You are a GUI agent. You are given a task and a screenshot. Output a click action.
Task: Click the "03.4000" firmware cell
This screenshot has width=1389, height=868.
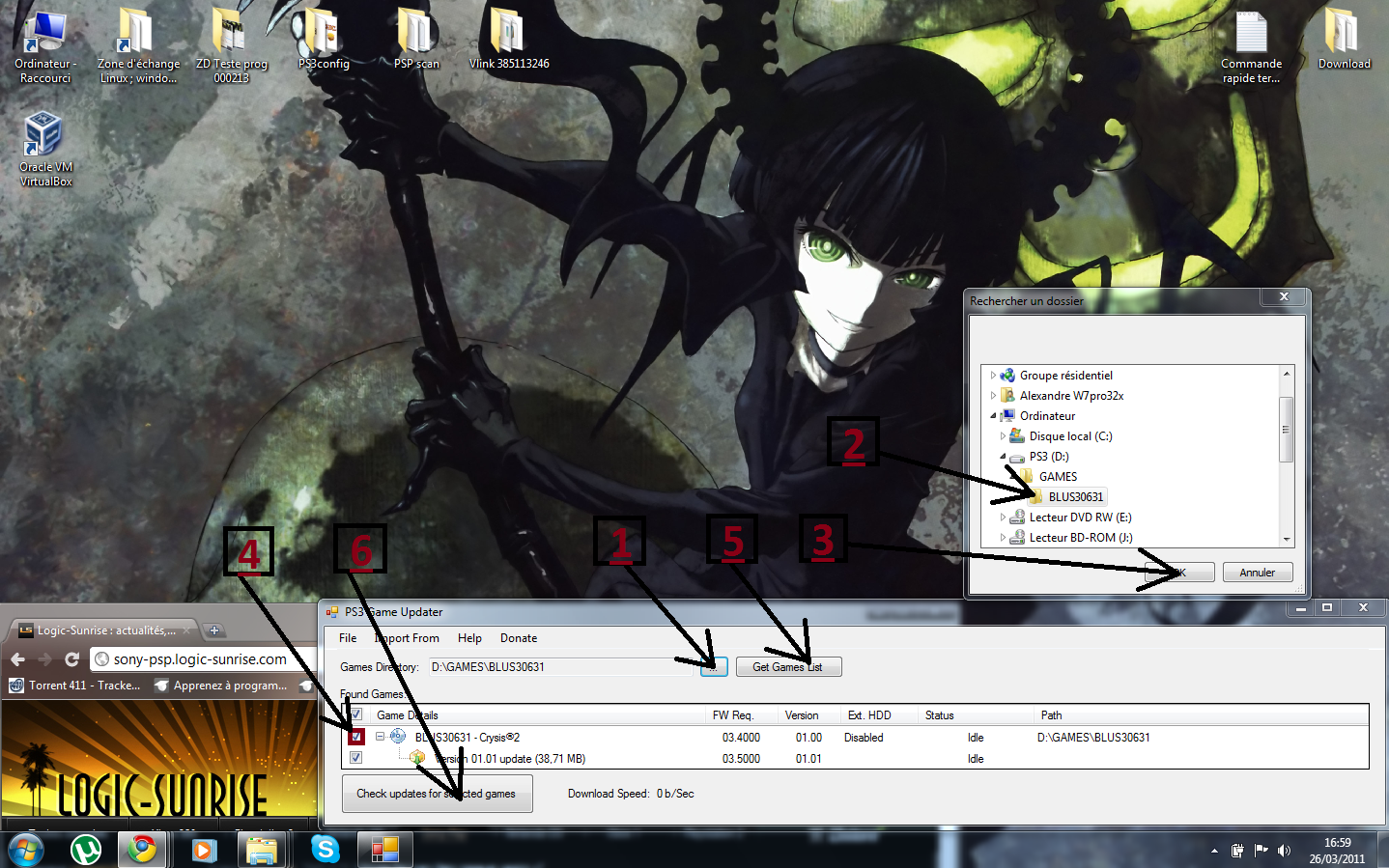point(741,738)
